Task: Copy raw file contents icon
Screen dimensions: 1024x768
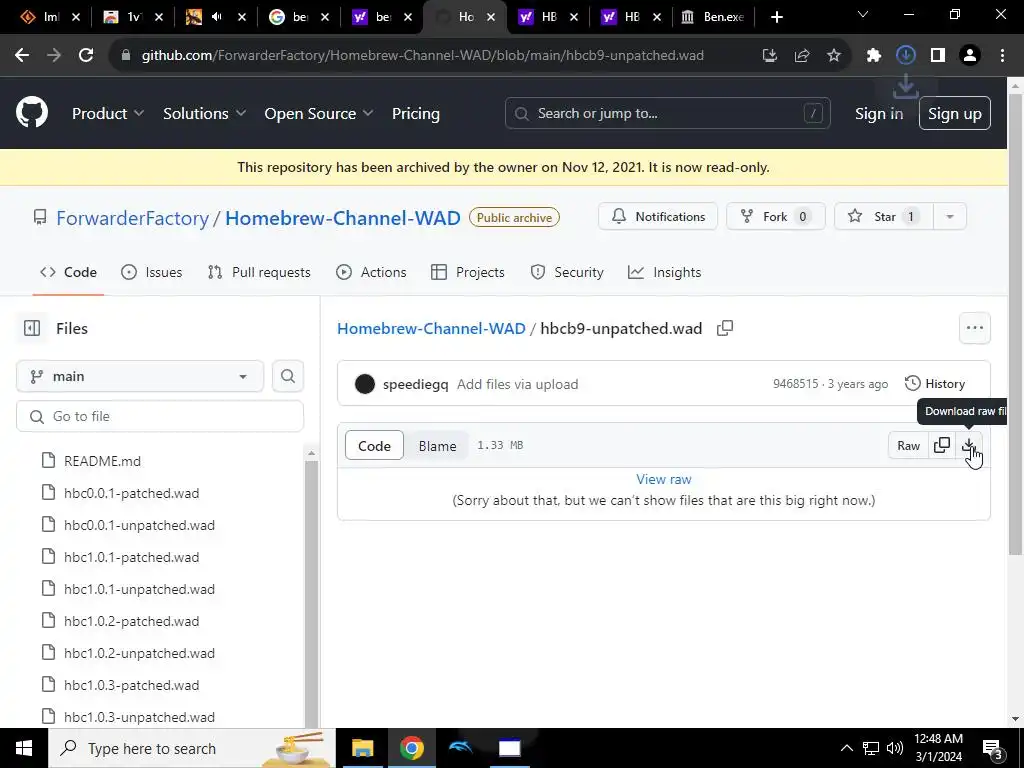Action: tap(942, 445)
